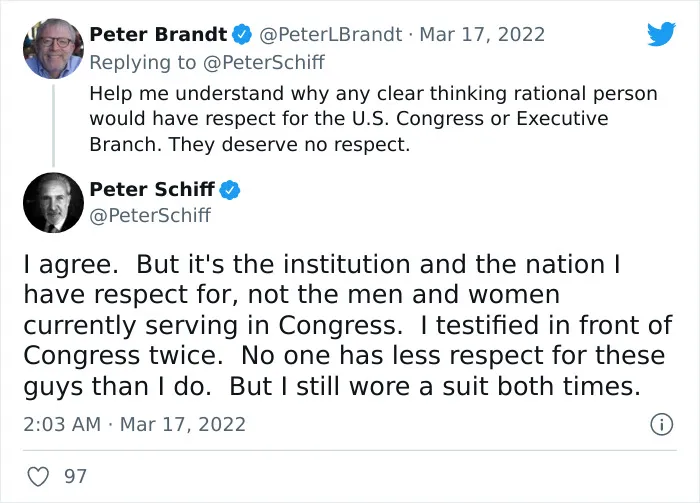Follow the @PeterSchiff mention in Replying to
Screen dimensions: 700x503
tap(264, 62)
